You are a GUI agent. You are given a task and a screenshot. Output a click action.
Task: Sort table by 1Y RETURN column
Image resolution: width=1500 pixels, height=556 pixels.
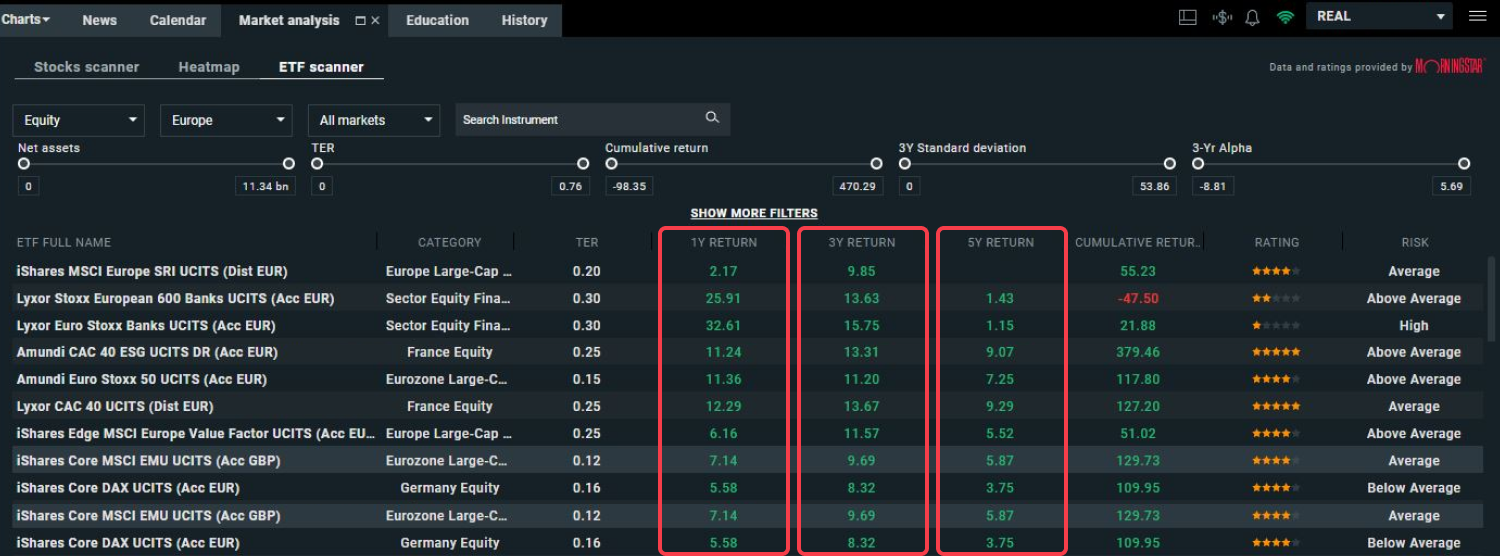(x=723, y=242)
